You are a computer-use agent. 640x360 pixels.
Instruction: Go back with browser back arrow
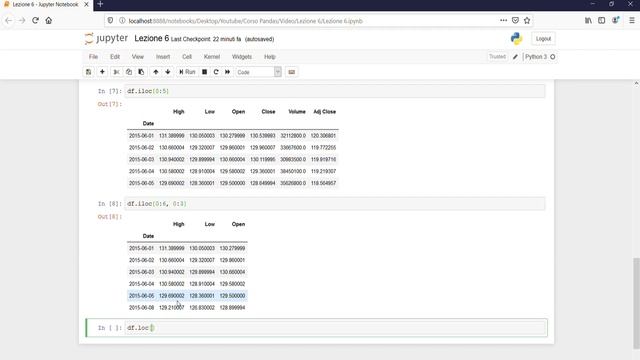tap(9, 20)
